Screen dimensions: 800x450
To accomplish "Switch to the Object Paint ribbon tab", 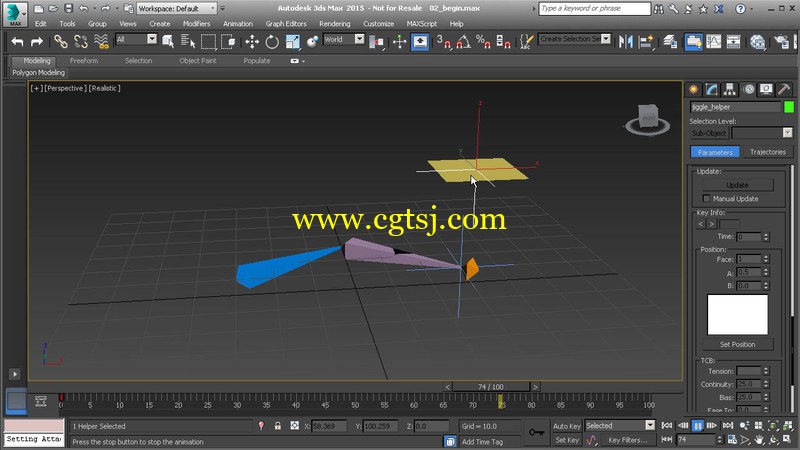I will 198,61.
